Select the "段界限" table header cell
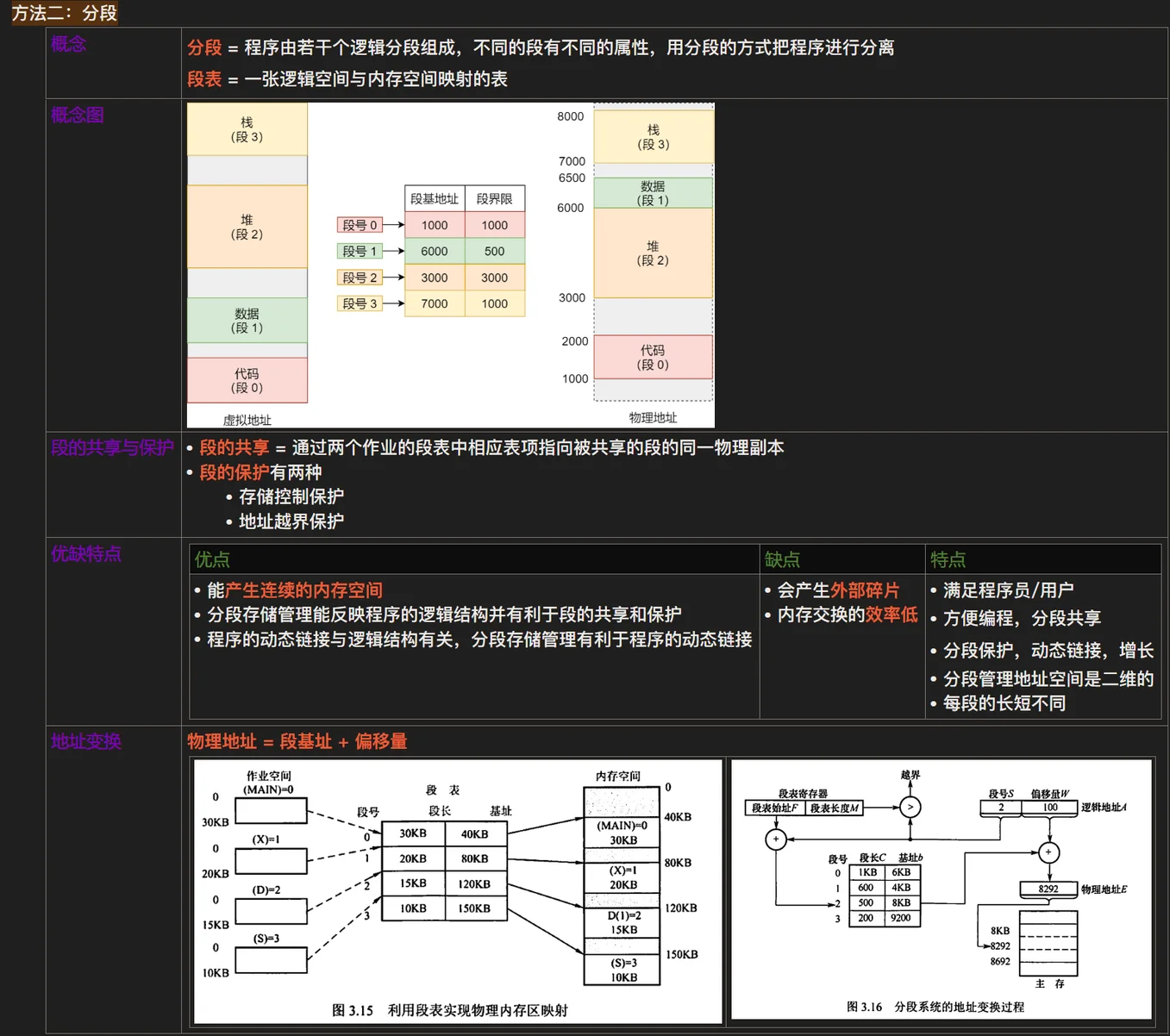1170x1036 pixels. (494, 199)
